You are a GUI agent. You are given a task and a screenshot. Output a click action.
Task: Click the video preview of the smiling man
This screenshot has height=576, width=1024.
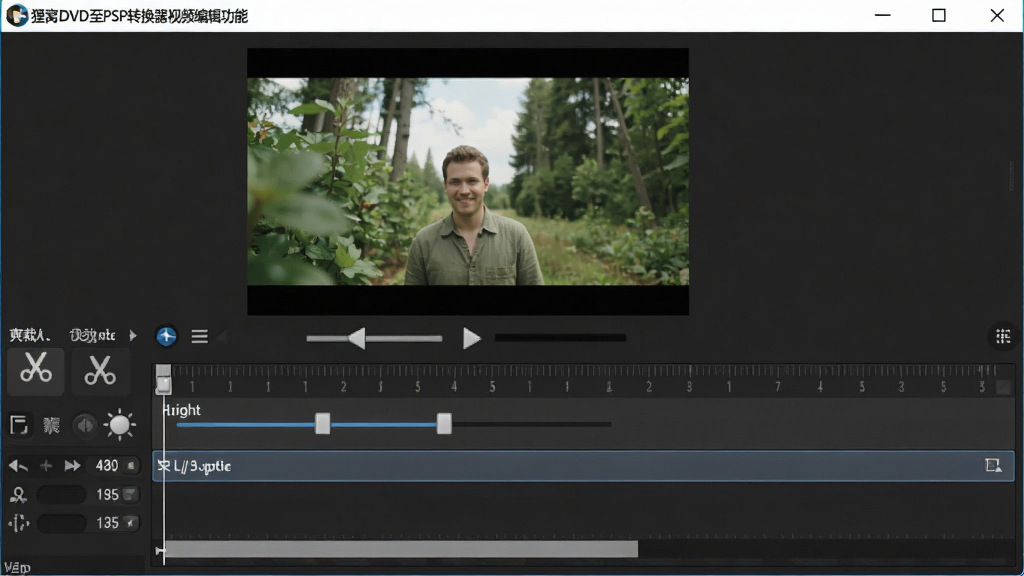468,182
